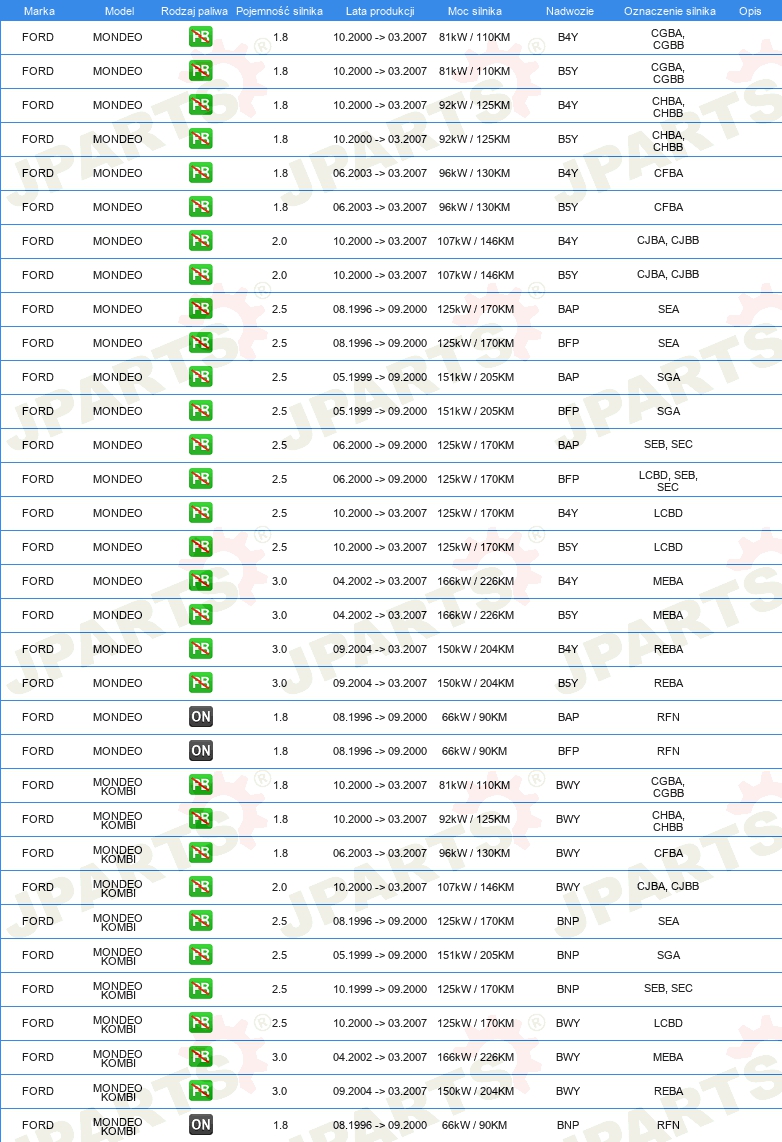Viewport: 782px width, 1142px height.
Task: Click petrol icon in Mondeo BAP SEA row
Action: click(x=200, y=309)
